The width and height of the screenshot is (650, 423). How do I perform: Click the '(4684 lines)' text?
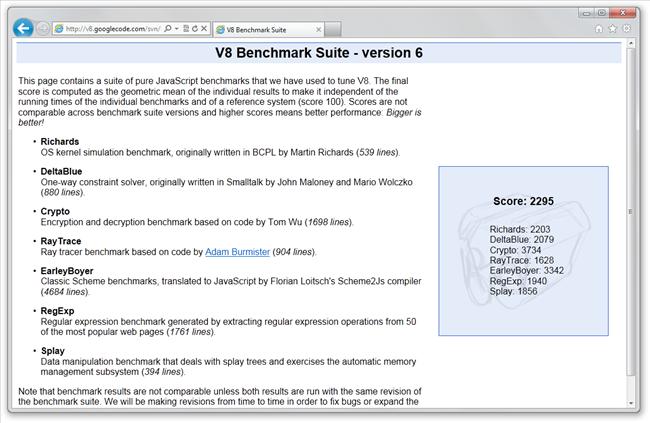pos(65,292)
